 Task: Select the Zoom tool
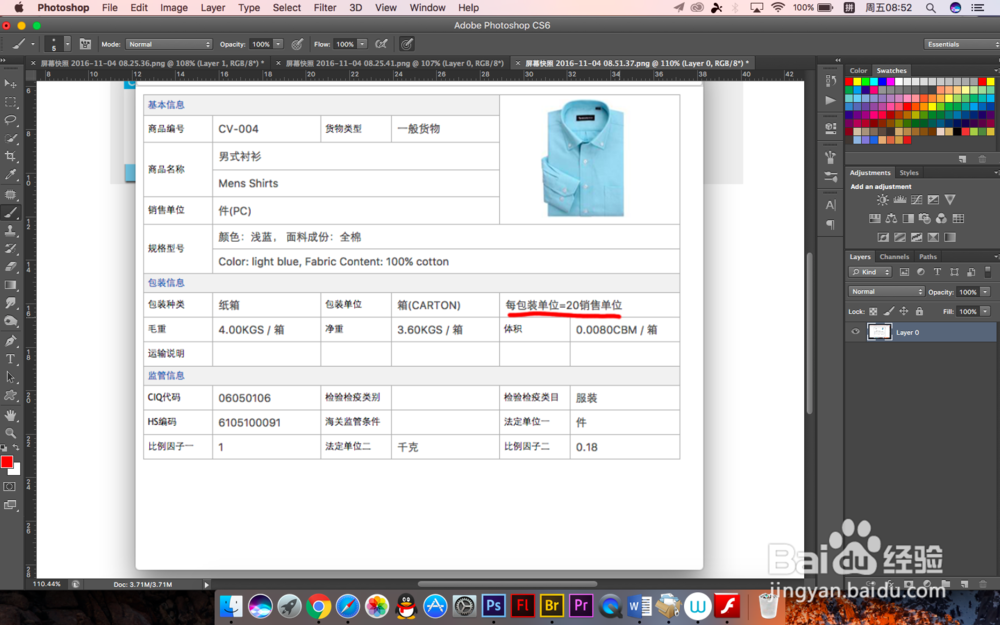[10, 433]
